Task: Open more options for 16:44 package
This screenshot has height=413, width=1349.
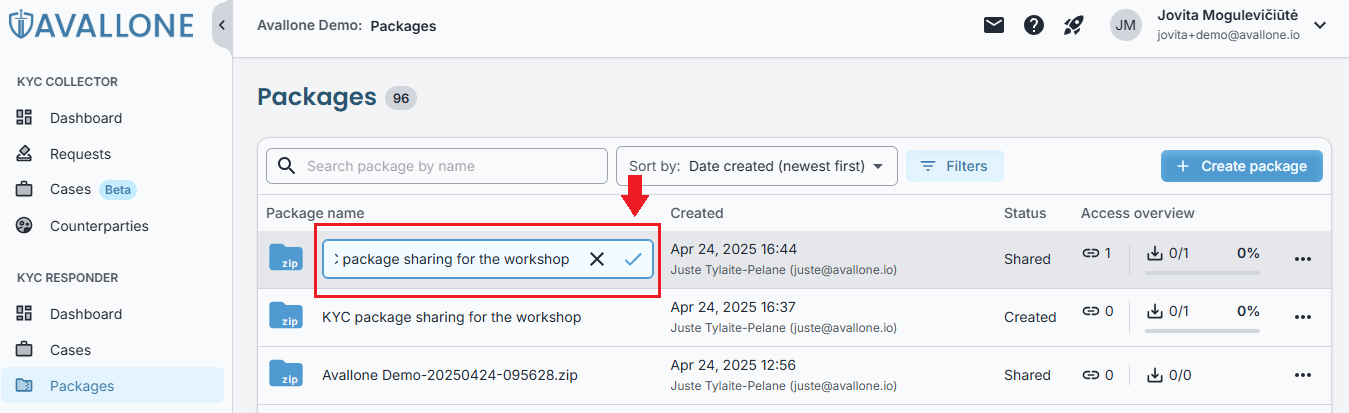Action: coord(1302,259)
